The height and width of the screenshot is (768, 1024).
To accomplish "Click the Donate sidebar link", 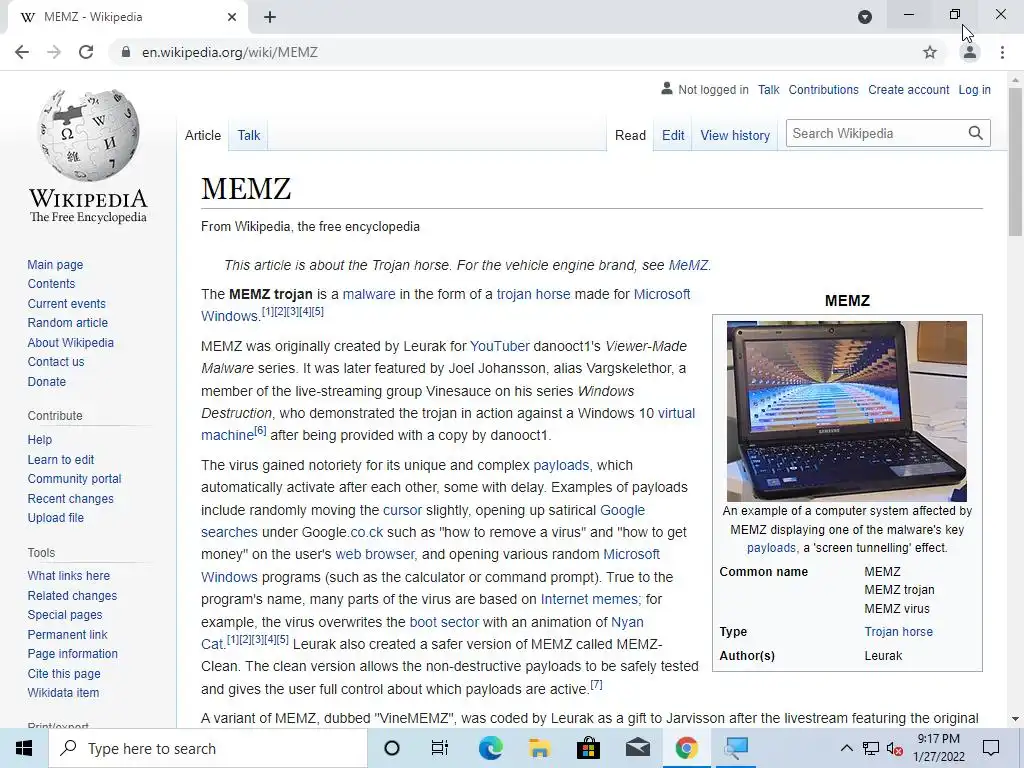I will [47, 381].
